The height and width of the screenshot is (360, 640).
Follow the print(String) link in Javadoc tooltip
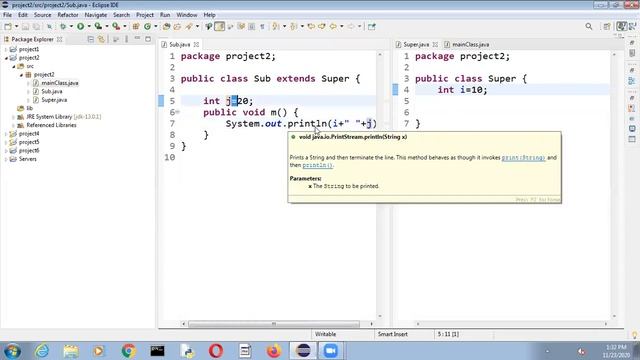click(x=523, y=158)
